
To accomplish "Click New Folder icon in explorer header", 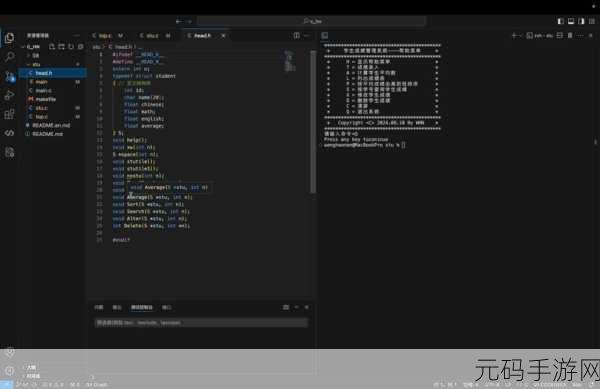I will (x=61, y=47).
